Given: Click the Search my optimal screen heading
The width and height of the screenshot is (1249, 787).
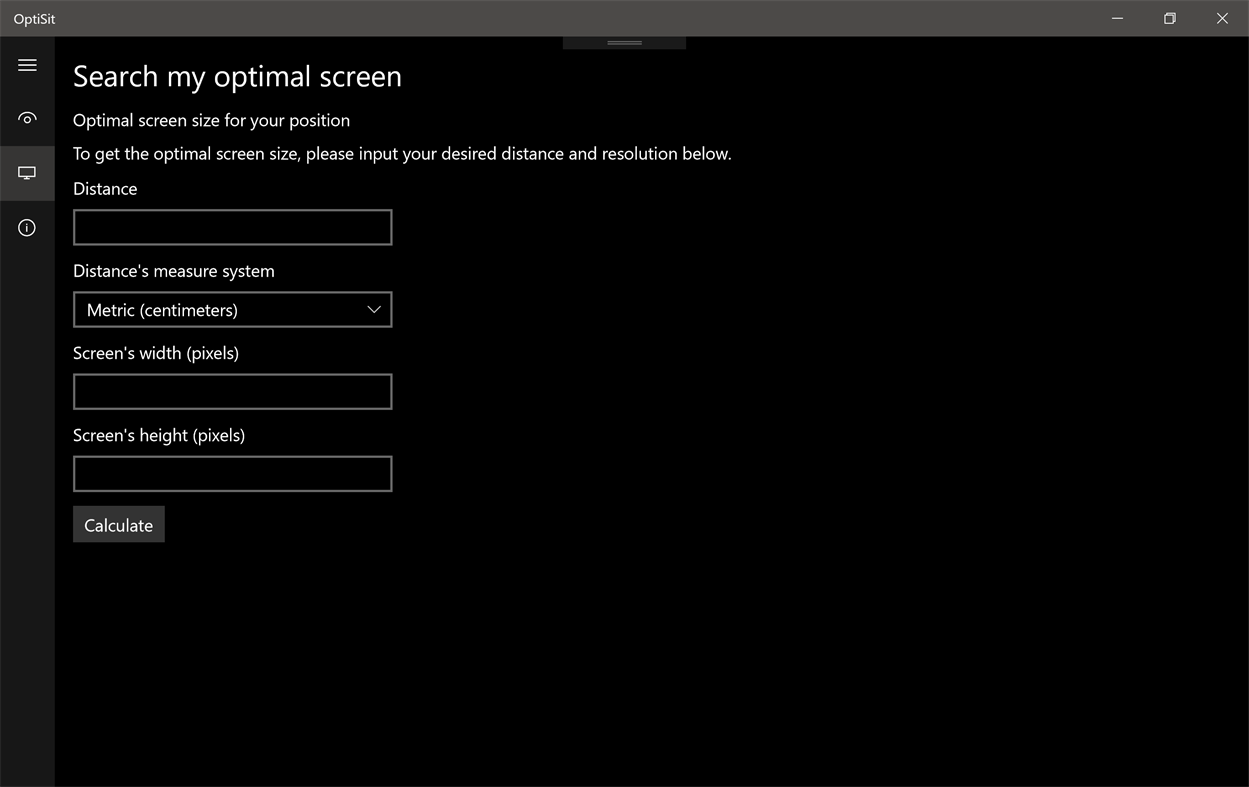Looking at the screenshot, I should coord(236,76).
